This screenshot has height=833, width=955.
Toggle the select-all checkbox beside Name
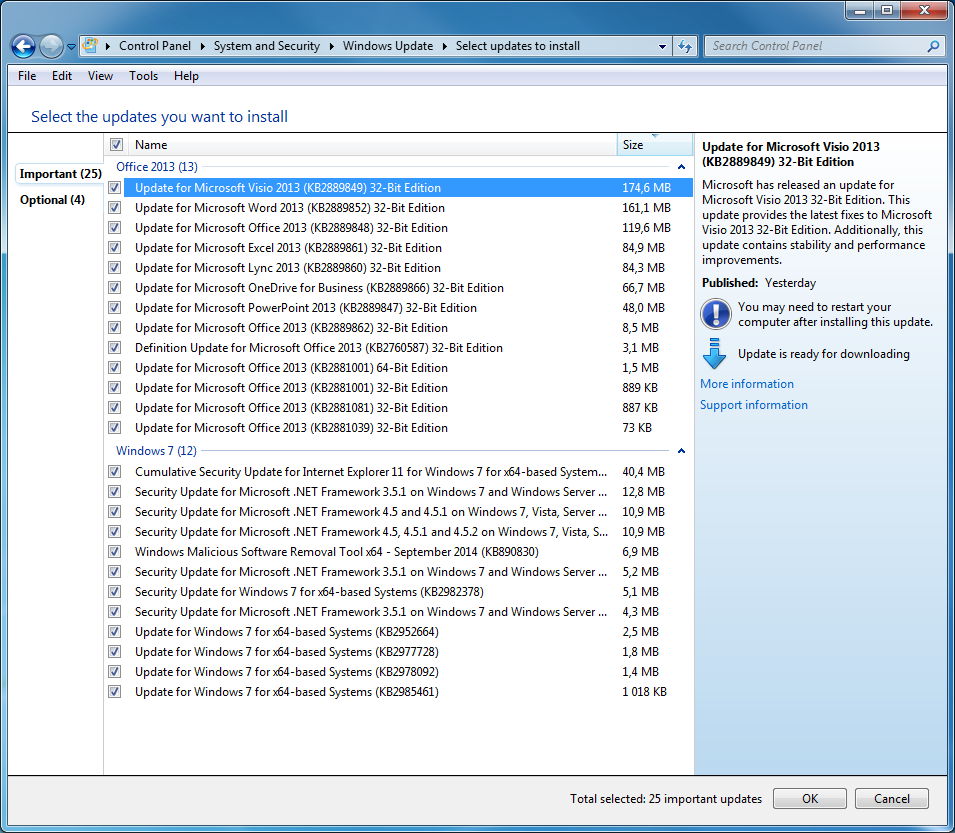pyautogui.click(x=116, y=145)
